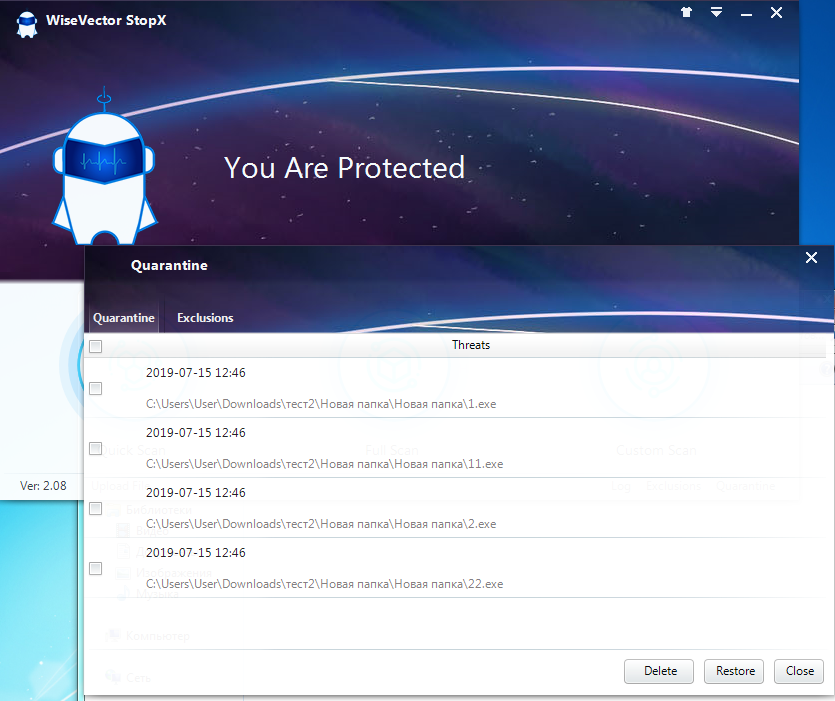Open the main menu dropdown arrow icon

tap(716, 12)
